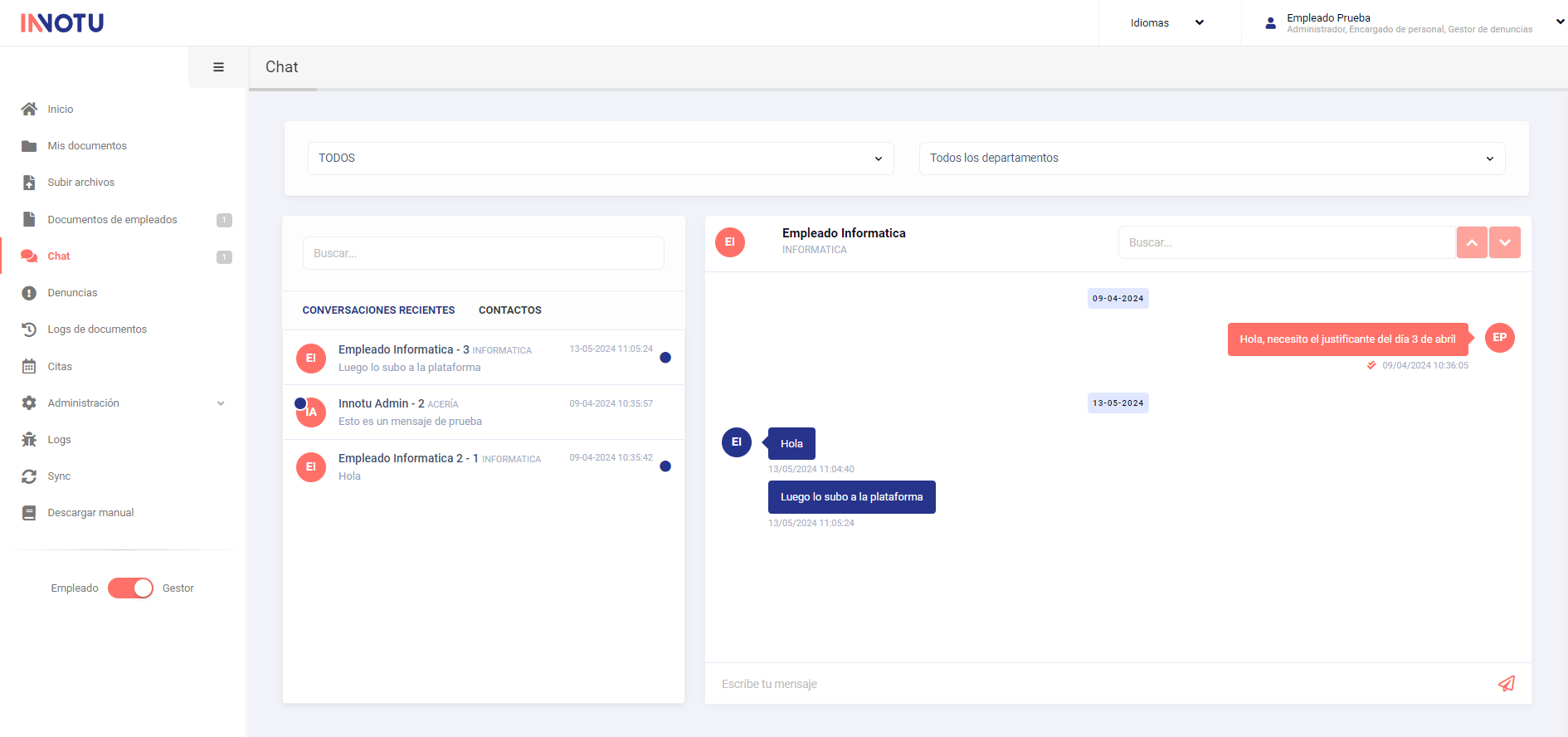Jump to next search result arrow
Image resolution: width=1568 pixels, height=737 pixels.
(x=1505, y=242)
